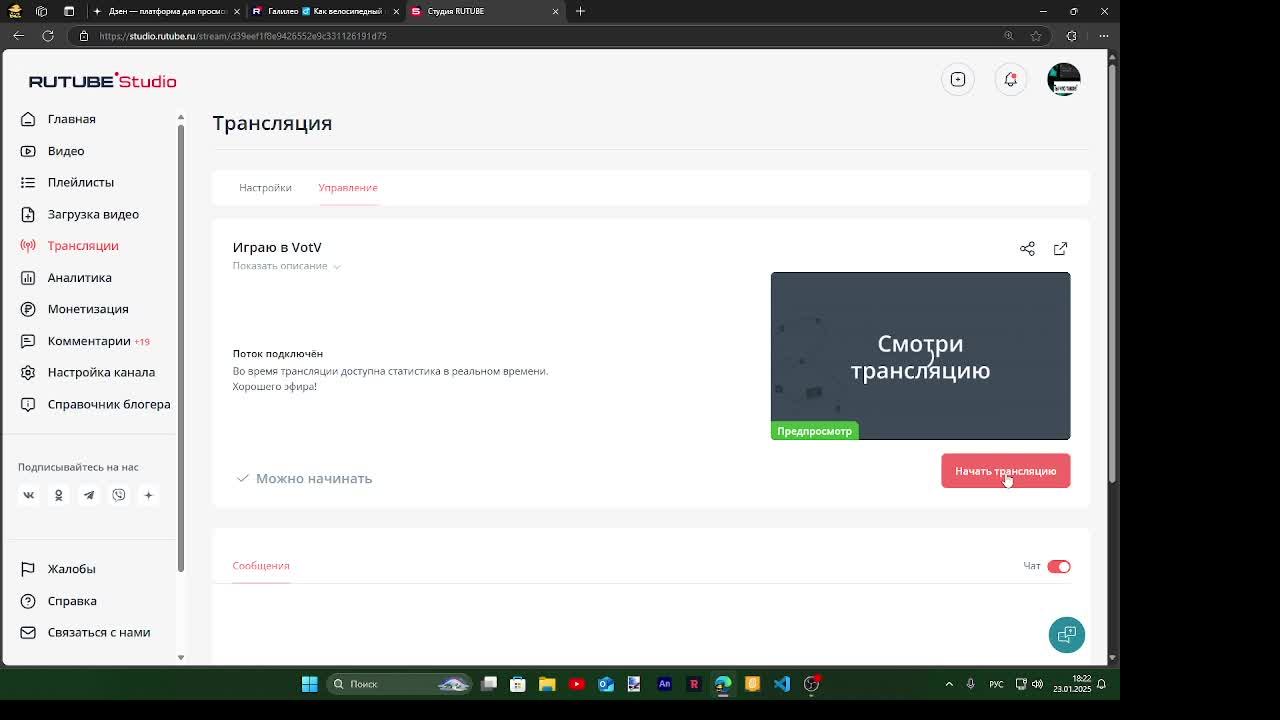Open Справочник блогера link
The image size is (1280, 720).
pyautogui.click(x=96, y=404)
